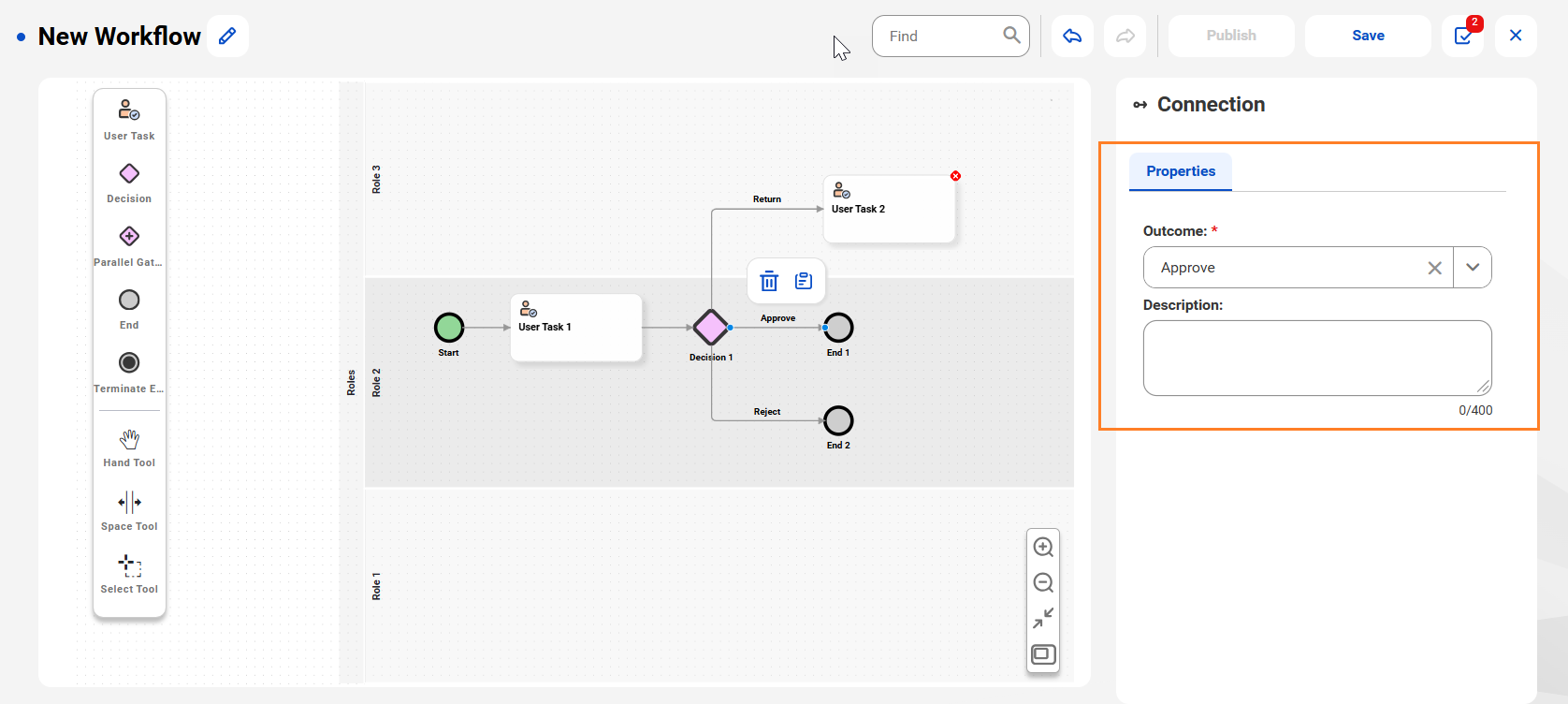Image resolution: width=1568 pixels, height=704 pixels.
Task: Redo the last change
Action: click(x=1125, y=36)
